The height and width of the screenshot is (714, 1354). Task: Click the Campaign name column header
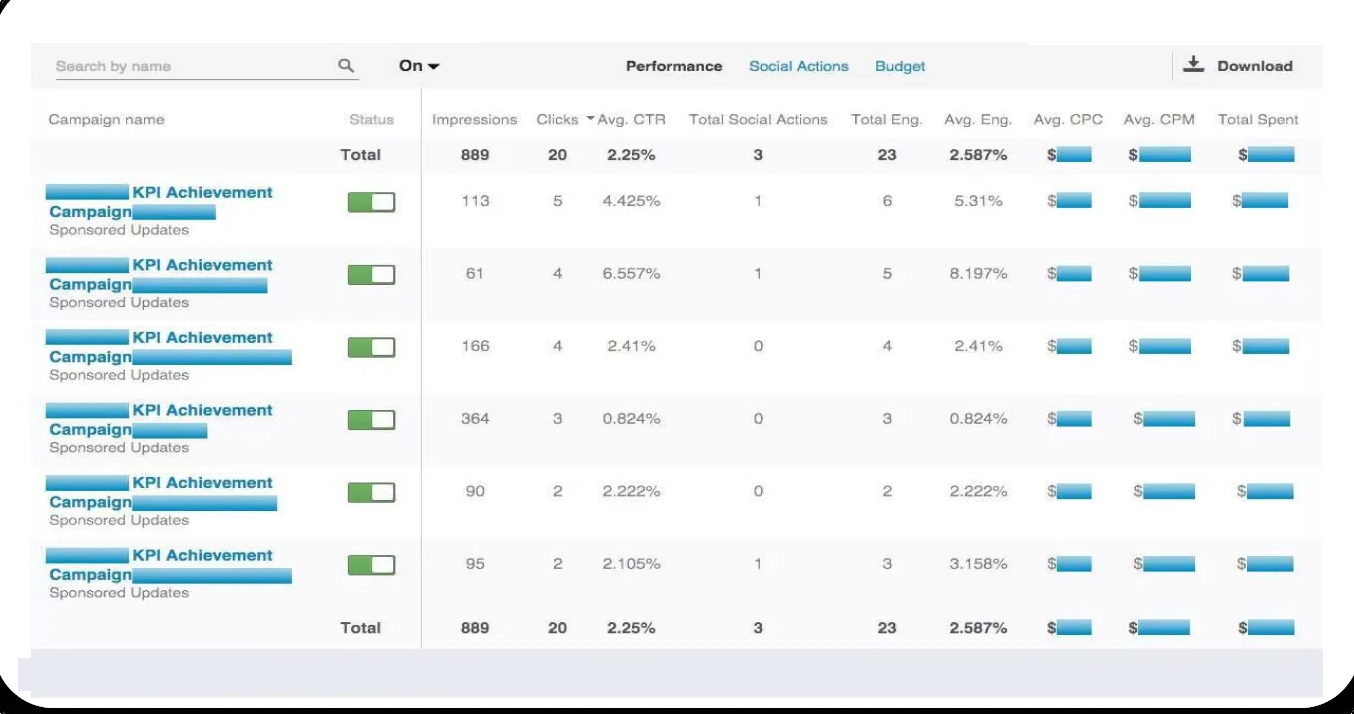(x=106, y=119)
